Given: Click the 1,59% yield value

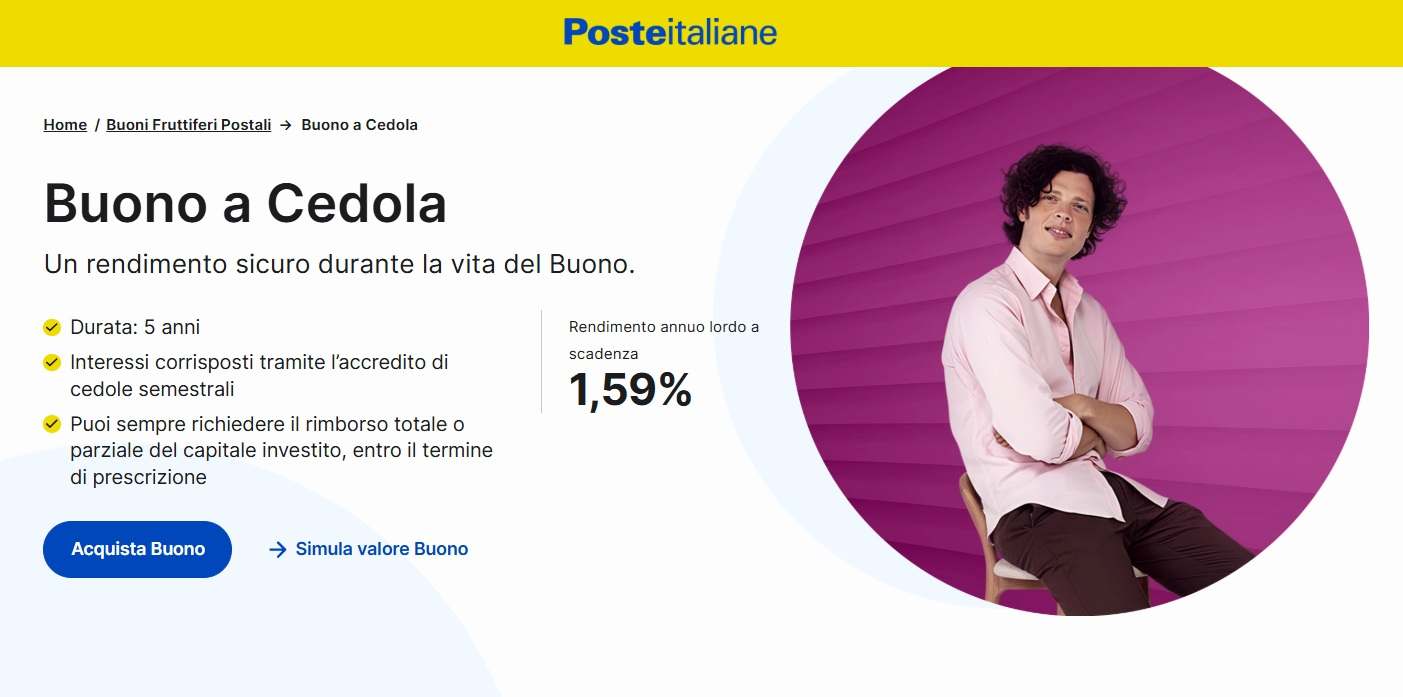Looking at the screenshot, I should coord(630,389).
